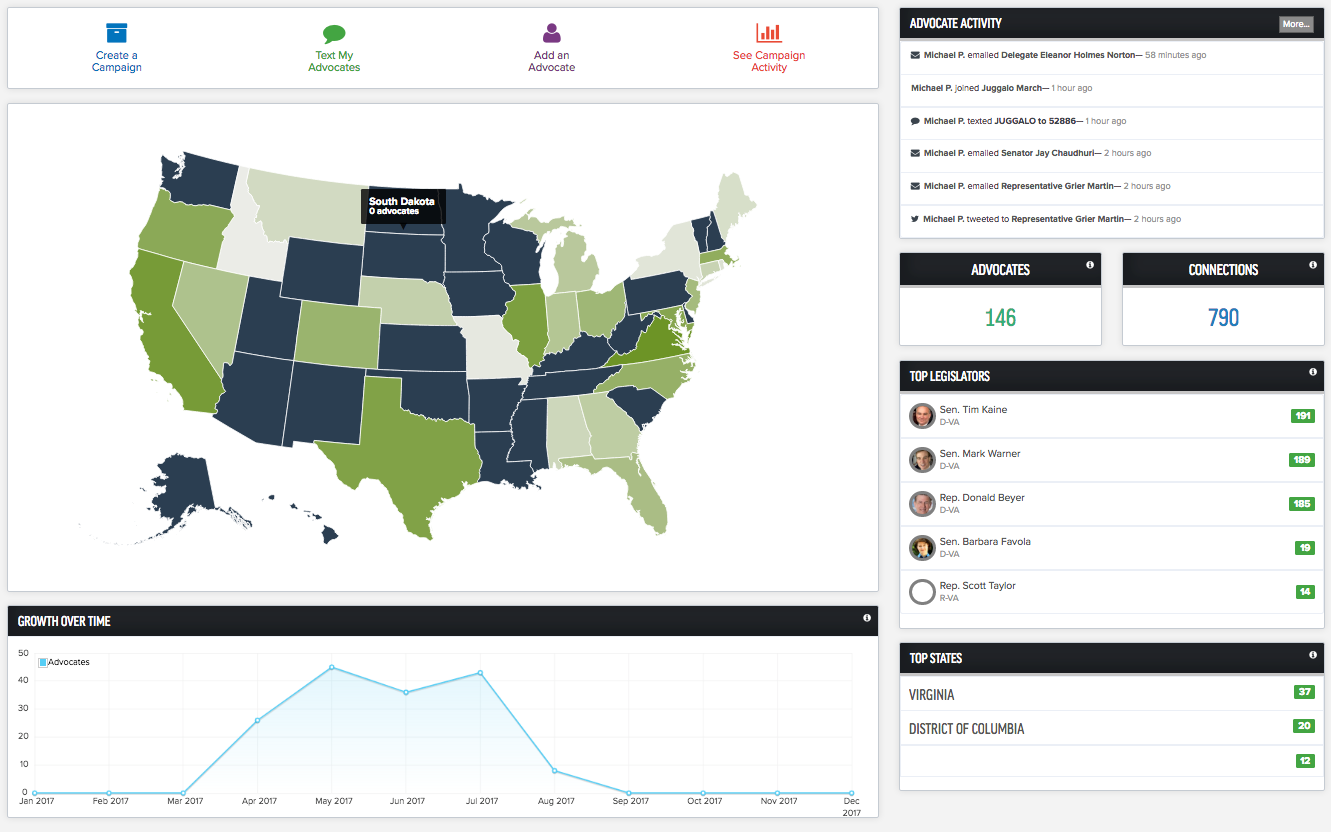The width and height of the screenshot is (1331, 832).
Task: Click the info icon on Top Legislators panel
Action: tap(1313, 372)
